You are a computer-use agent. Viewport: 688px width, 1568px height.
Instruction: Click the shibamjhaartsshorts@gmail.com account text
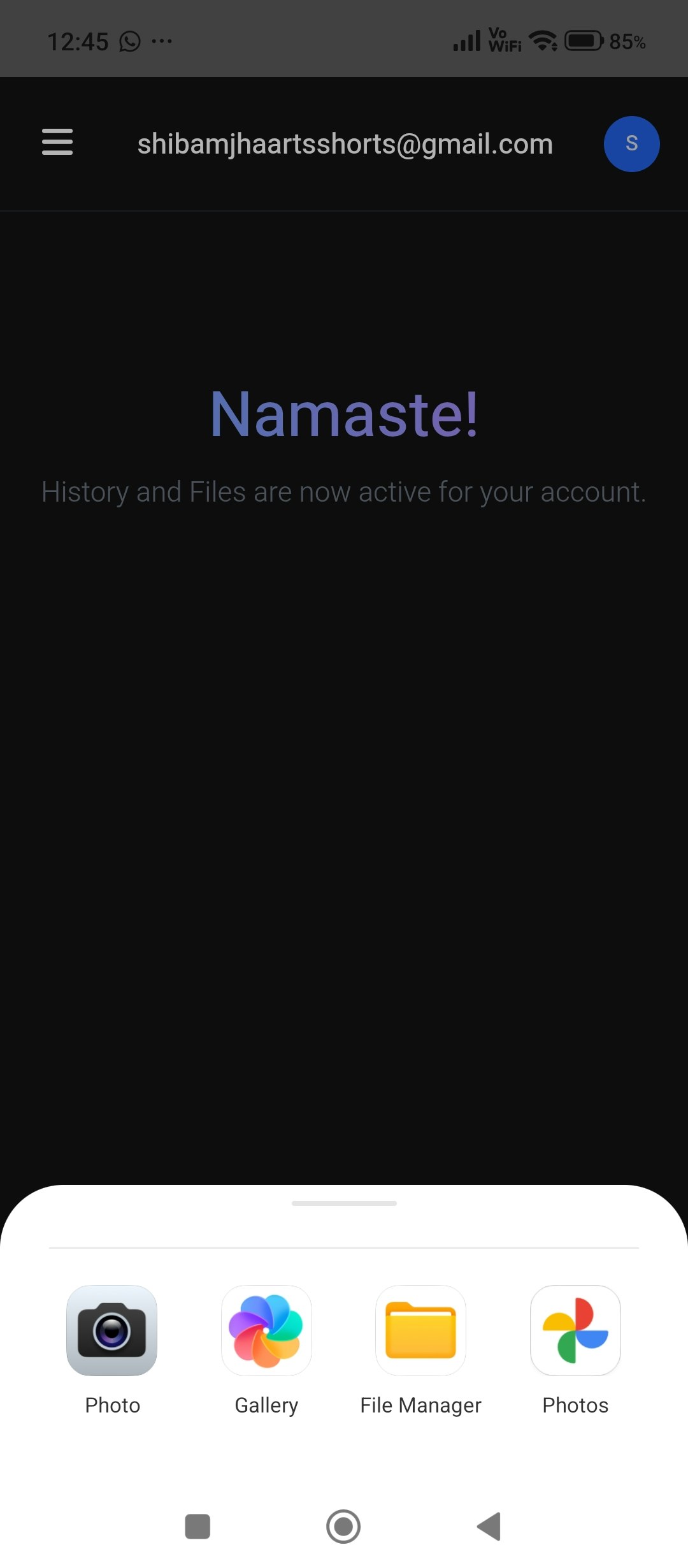(345, 144)
